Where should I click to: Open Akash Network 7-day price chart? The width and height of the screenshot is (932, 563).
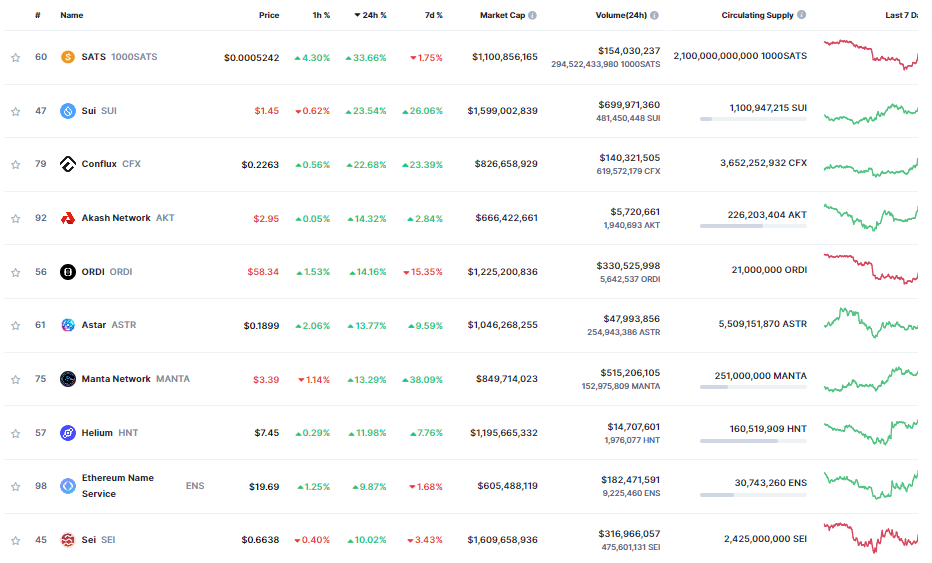871,217
